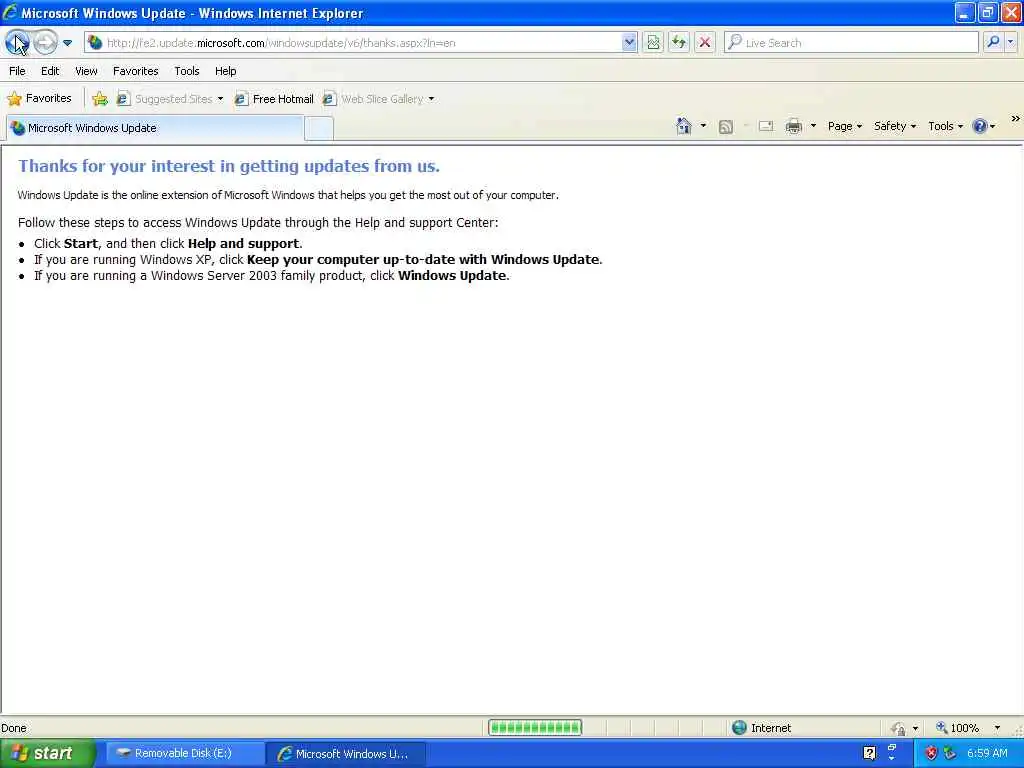Open the File menu
Image resolution: width=1024 pixels, height=768 pixels.
coord(18,71)
